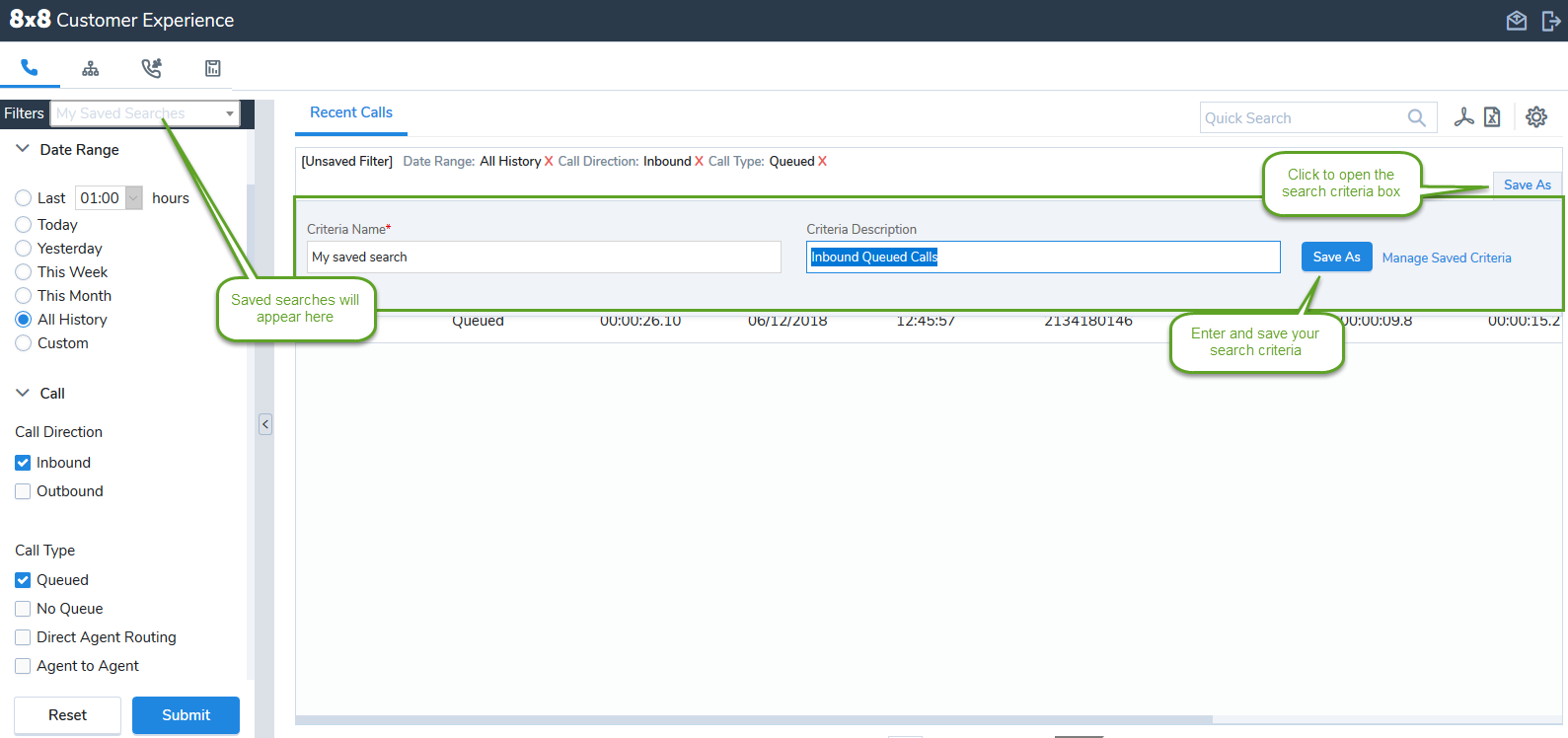1568x738 pixels.
Task: Click the Reset filters button
Action: tap(67, 715)
